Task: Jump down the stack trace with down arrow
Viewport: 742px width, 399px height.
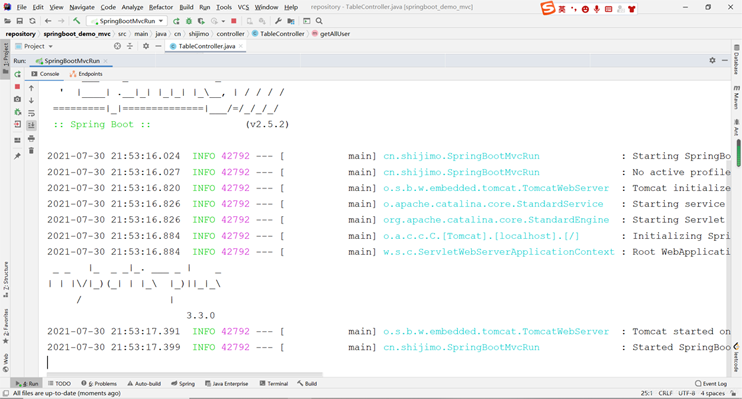Action: (x=31, y=100)
